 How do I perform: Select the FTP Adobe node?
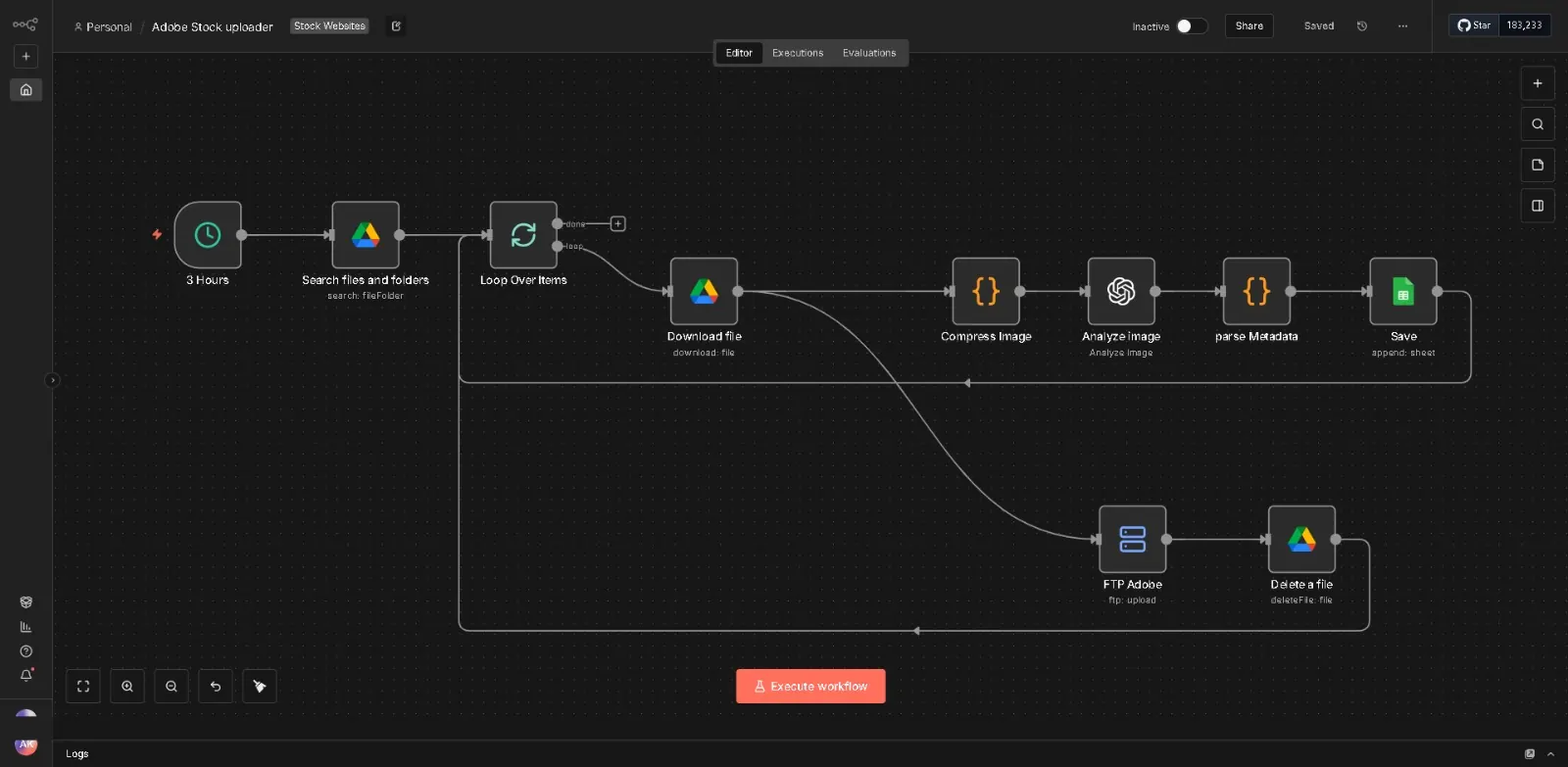click(1133, 539)
